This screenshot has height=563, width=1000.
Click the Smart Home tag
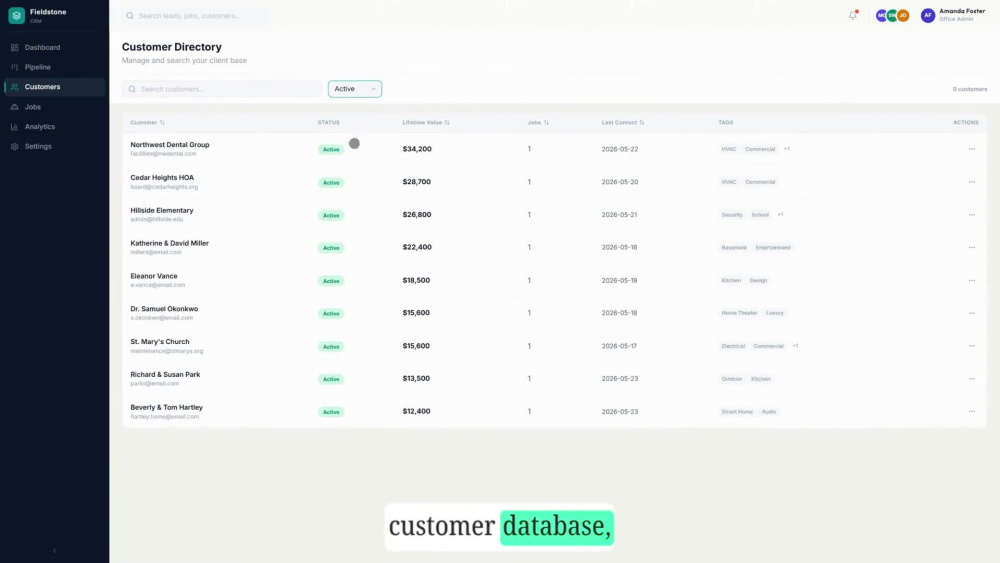tap(737, 412)
